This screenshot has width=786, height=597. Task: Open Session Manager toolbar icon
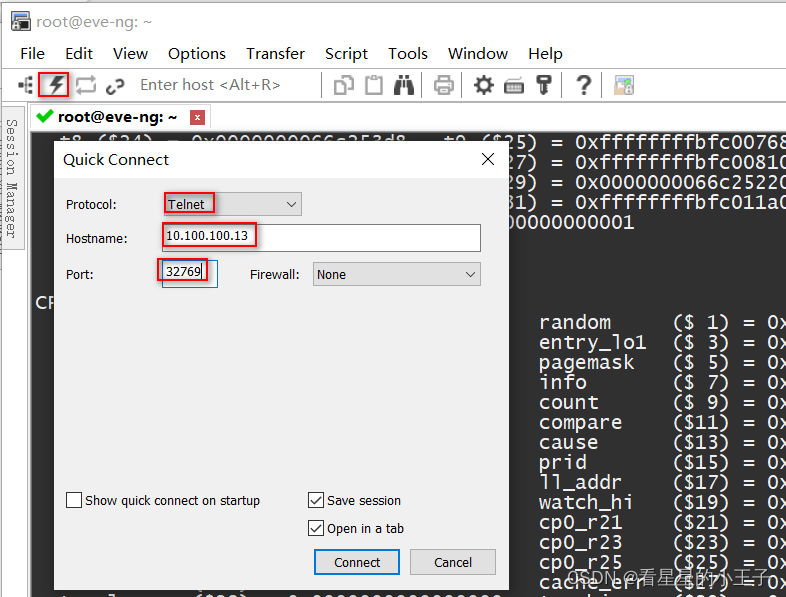click(25, 85)
